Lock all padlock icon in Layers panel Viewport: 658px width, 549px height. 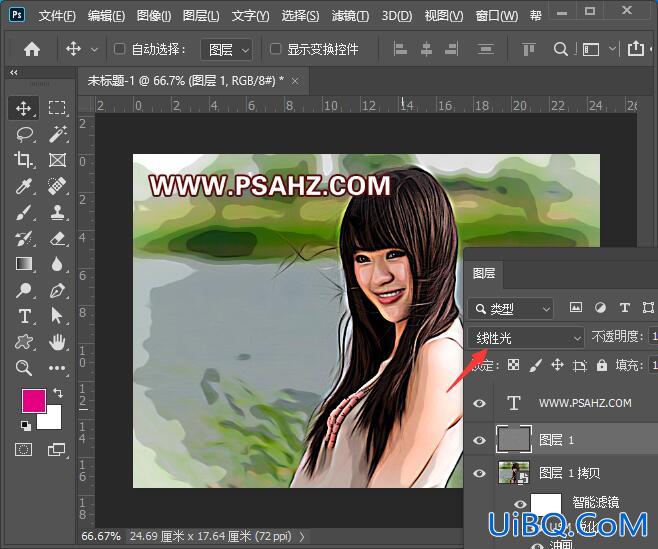click(602, 365)
